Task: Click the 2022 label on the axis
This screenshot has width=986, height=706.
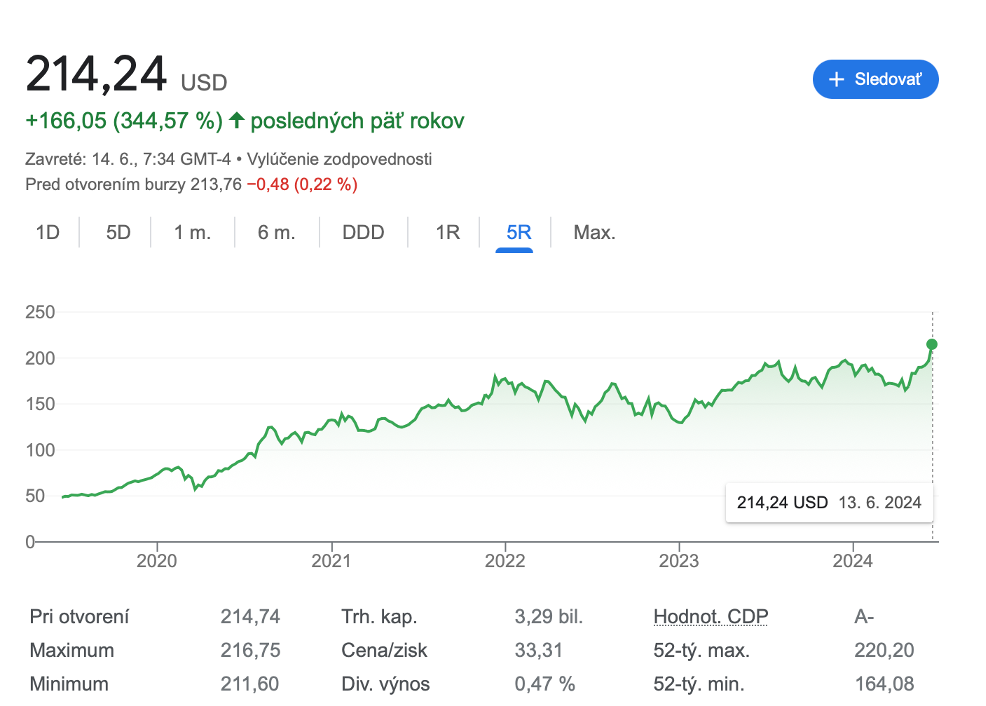Action: [505, 561]
